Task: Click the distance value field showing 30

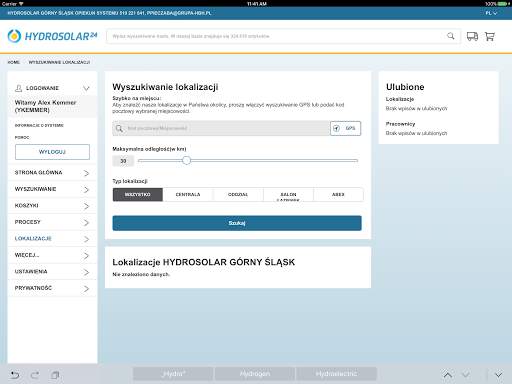Action: tap(123, 161)
